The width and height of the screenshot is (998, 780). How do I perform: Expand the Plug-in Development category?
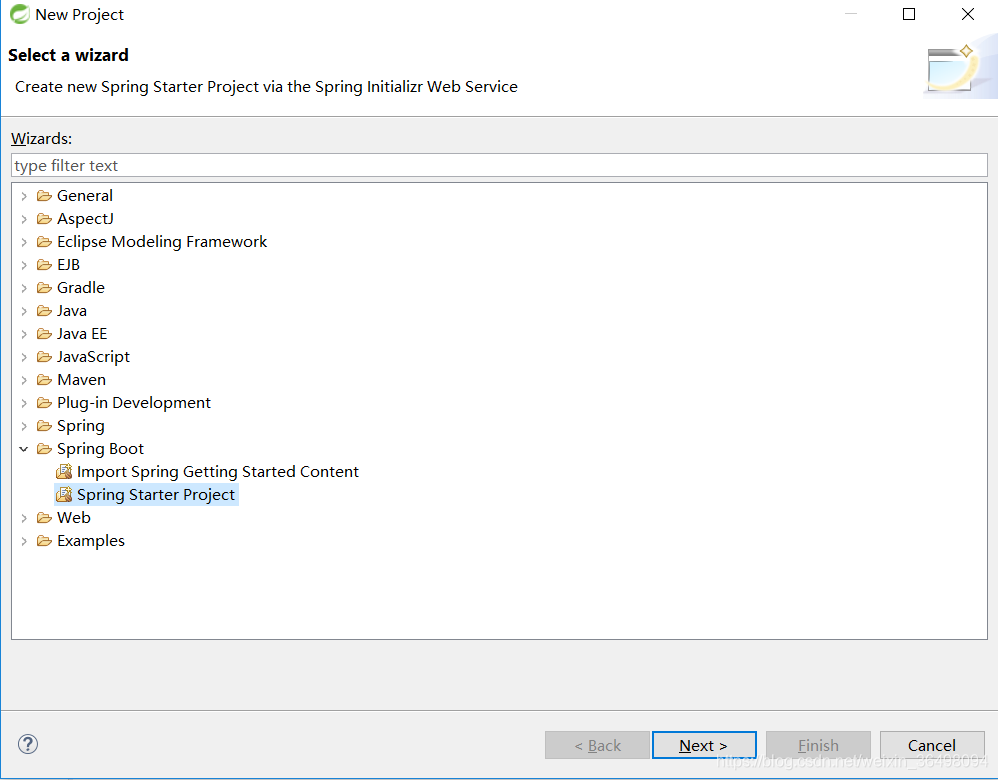coord(24,403)
